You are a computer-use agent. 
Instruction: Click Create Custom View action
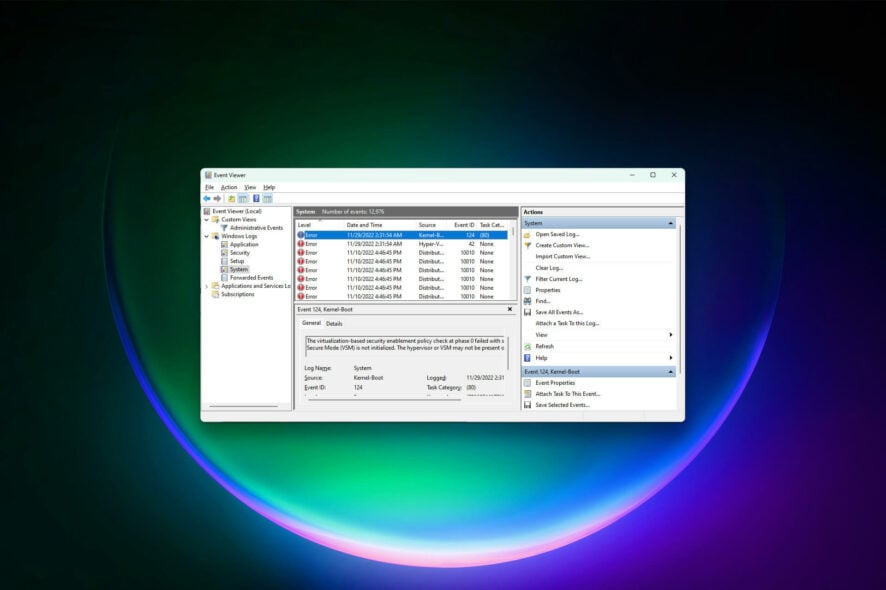click(x=562, y=245)
